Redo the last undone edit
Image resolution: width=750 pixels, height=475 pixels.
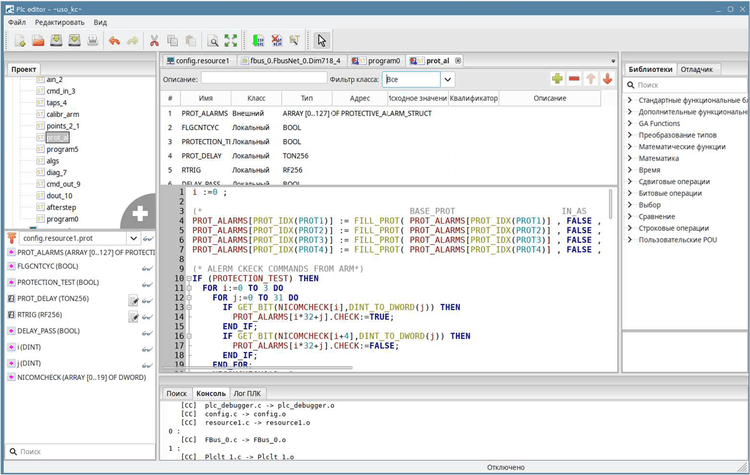click(x=132, y=41)
